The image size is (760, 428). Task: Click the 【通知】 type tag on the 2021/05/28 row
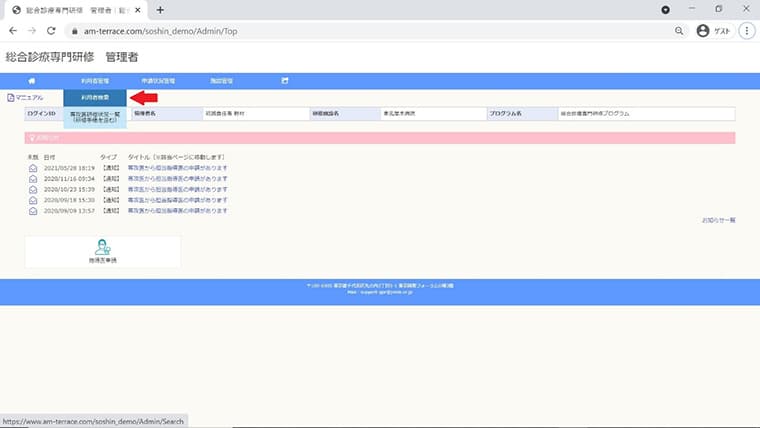click(111, 168)
